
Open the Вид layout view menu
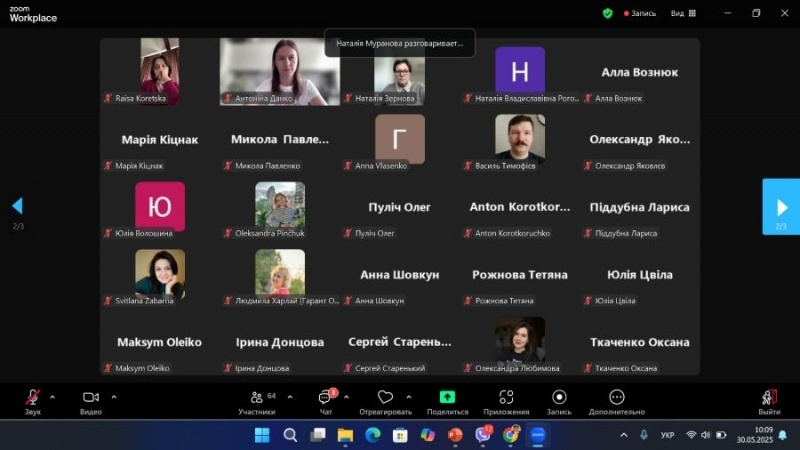coord(682,13)
